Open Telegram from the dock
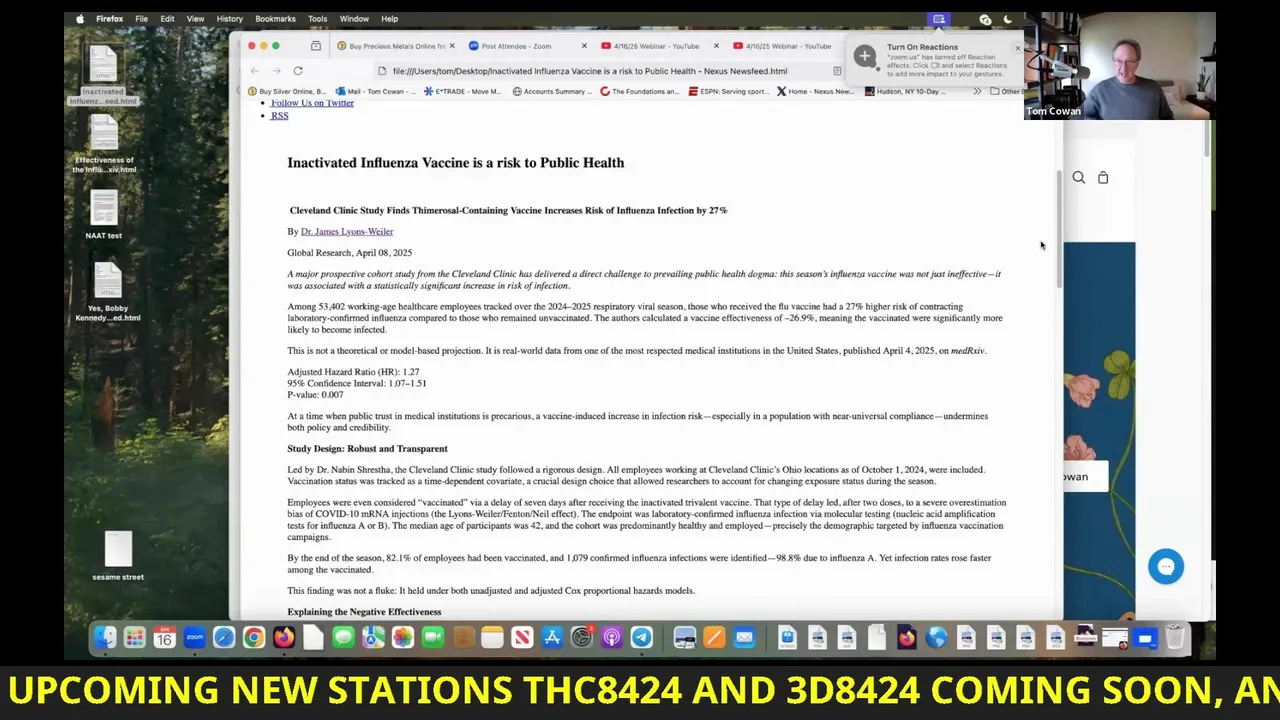The width and height of the screenshot is (1280, 720). [642, 638]
